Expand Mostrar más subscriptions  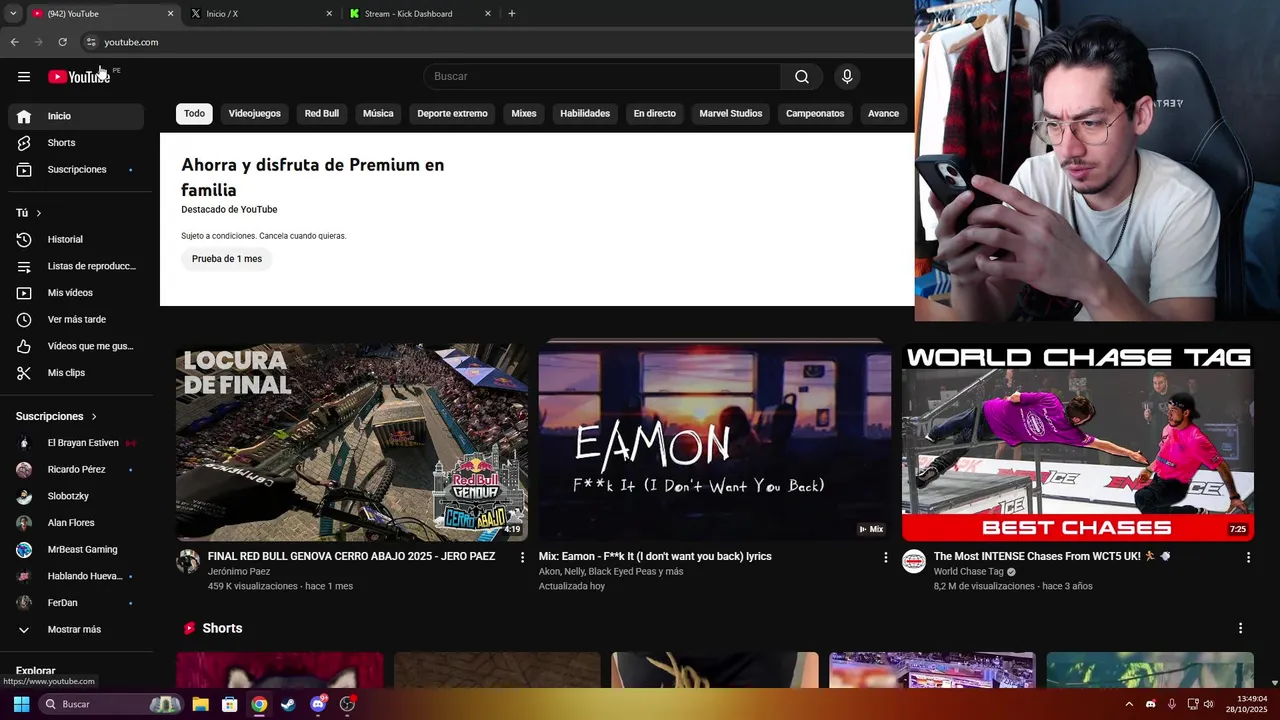[x=76, y=629]
